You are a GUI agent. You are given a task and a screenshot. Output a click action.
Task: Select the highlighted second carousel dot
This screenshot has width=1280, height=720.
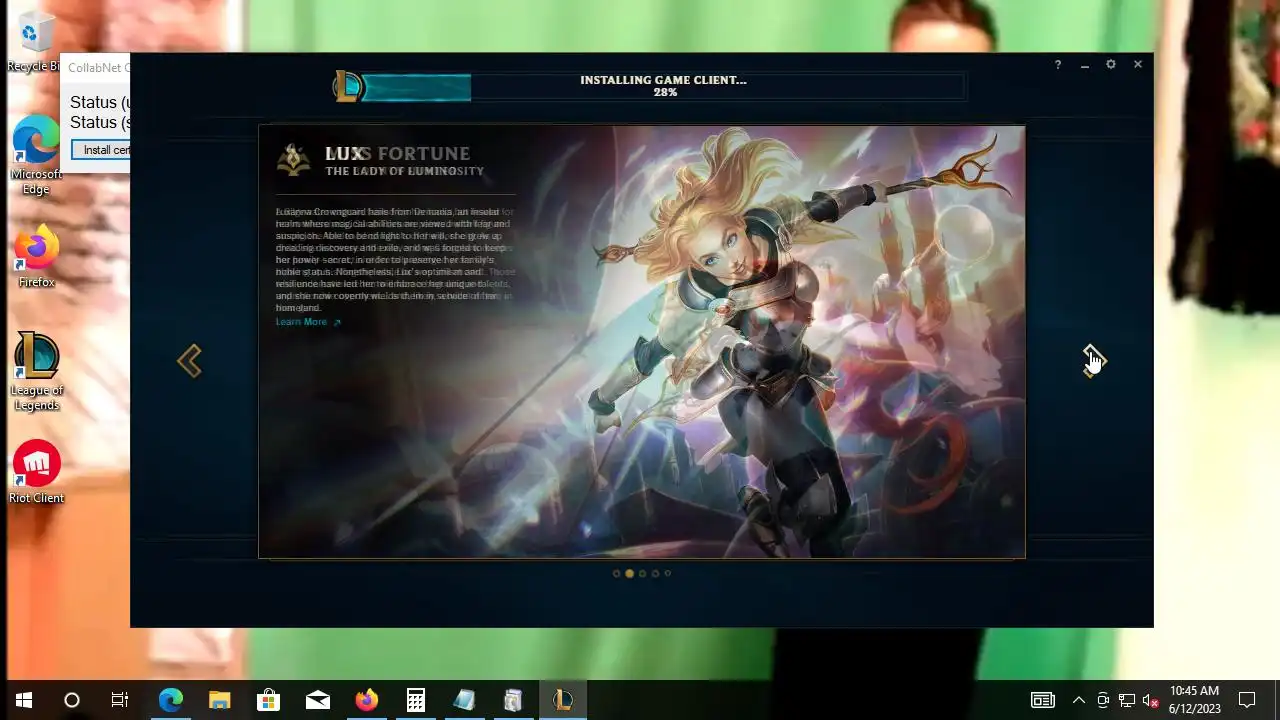pos(629,574)
